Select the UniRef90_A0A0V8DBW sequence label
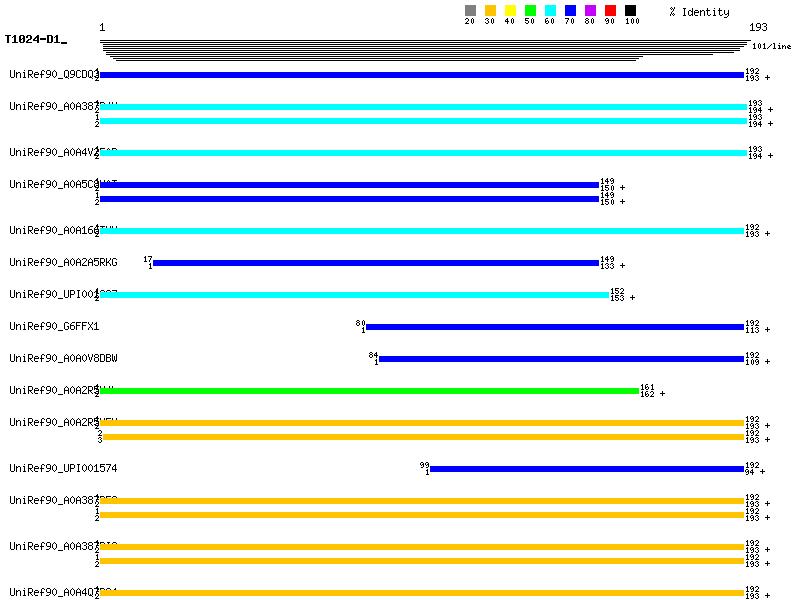Image resolution: width=800 pixels, height=600 pixels. (x=63, y=358)
